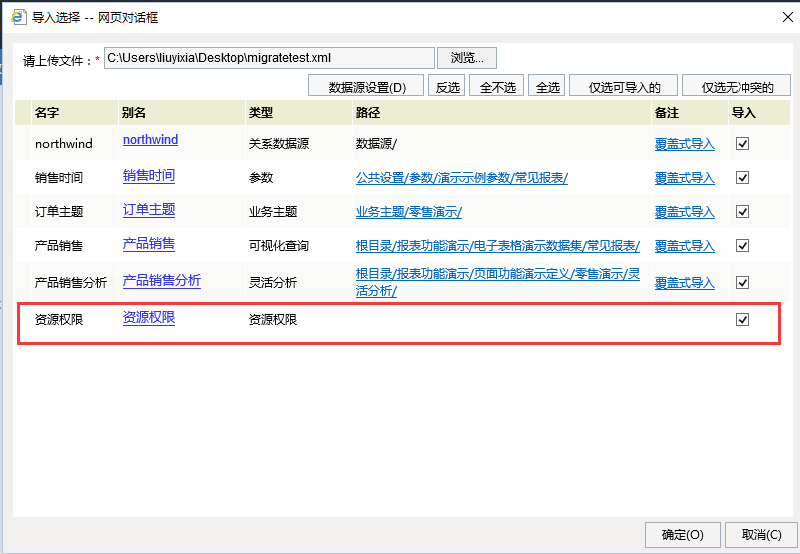Screen dimensions: 800x554
Task: Confirm with the 确定(O) button
Action: click(x=683, y=535)
